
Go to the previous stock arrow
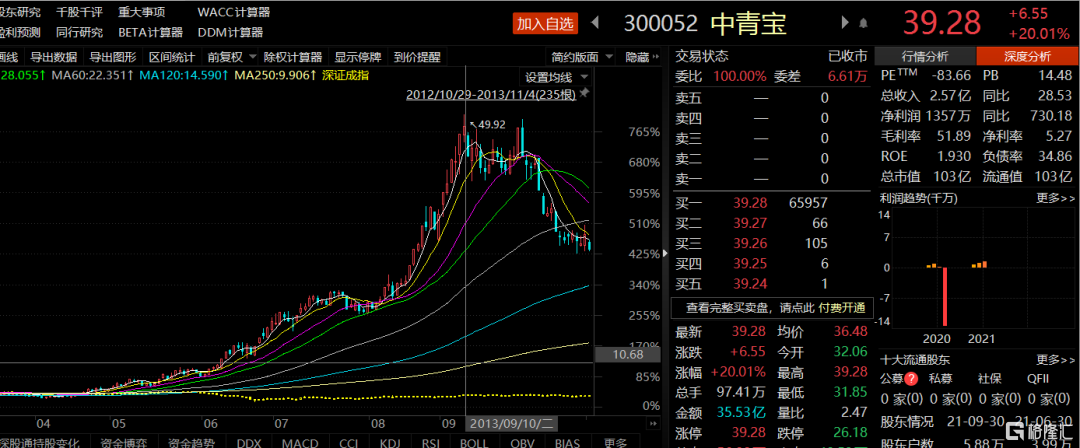[596, 23]
